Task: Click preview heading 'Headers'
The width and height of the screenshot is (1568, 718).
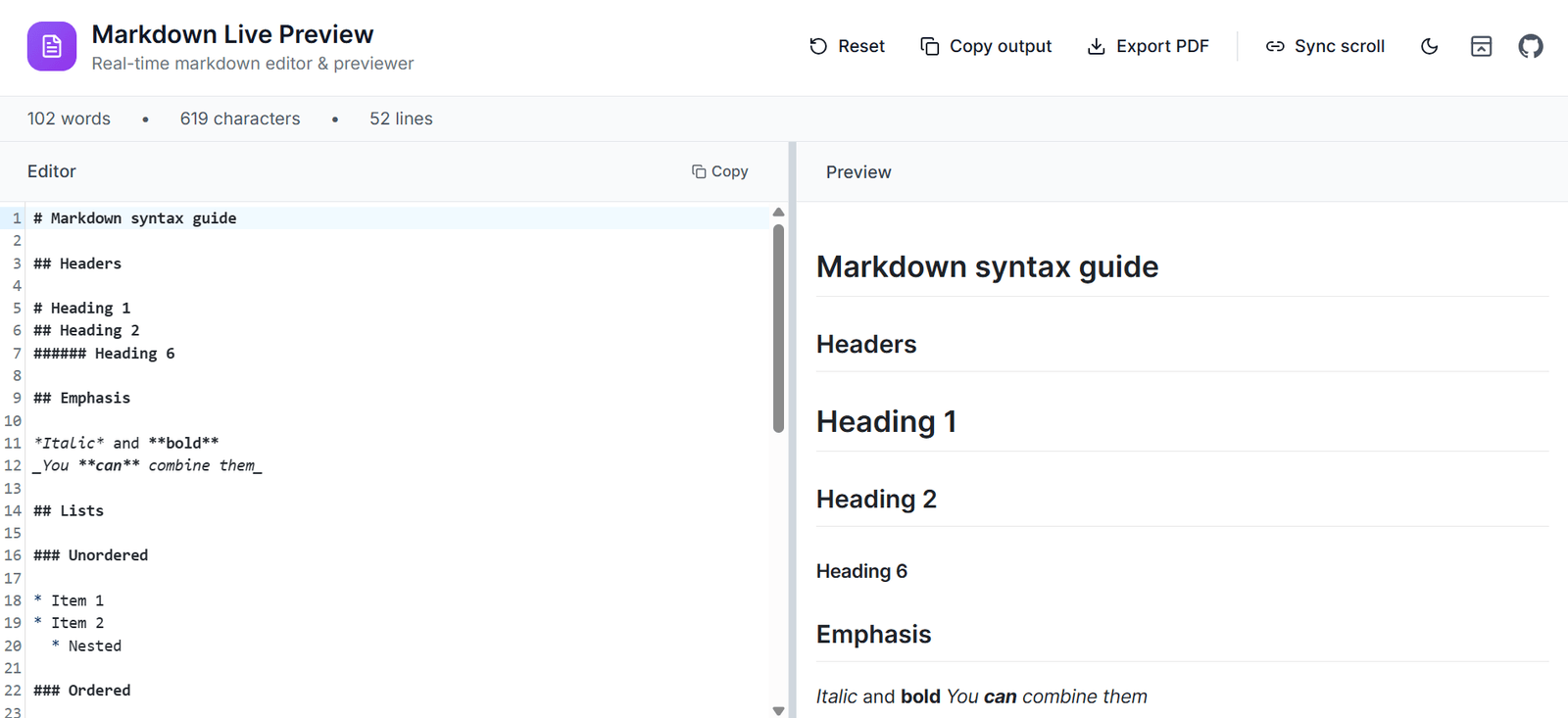Action: click(x=866, y=344)
